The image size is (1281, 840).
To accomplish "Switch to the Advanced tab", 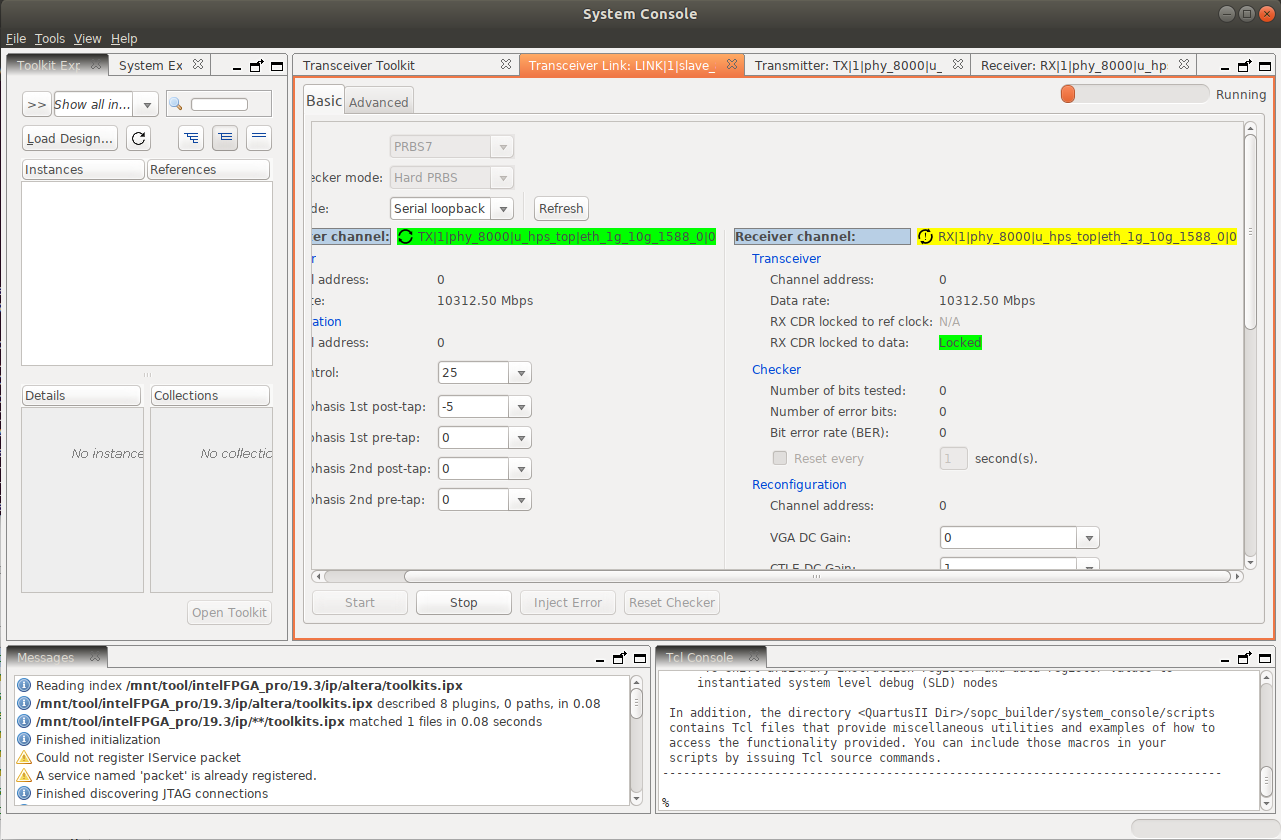I will pos(378,100).
